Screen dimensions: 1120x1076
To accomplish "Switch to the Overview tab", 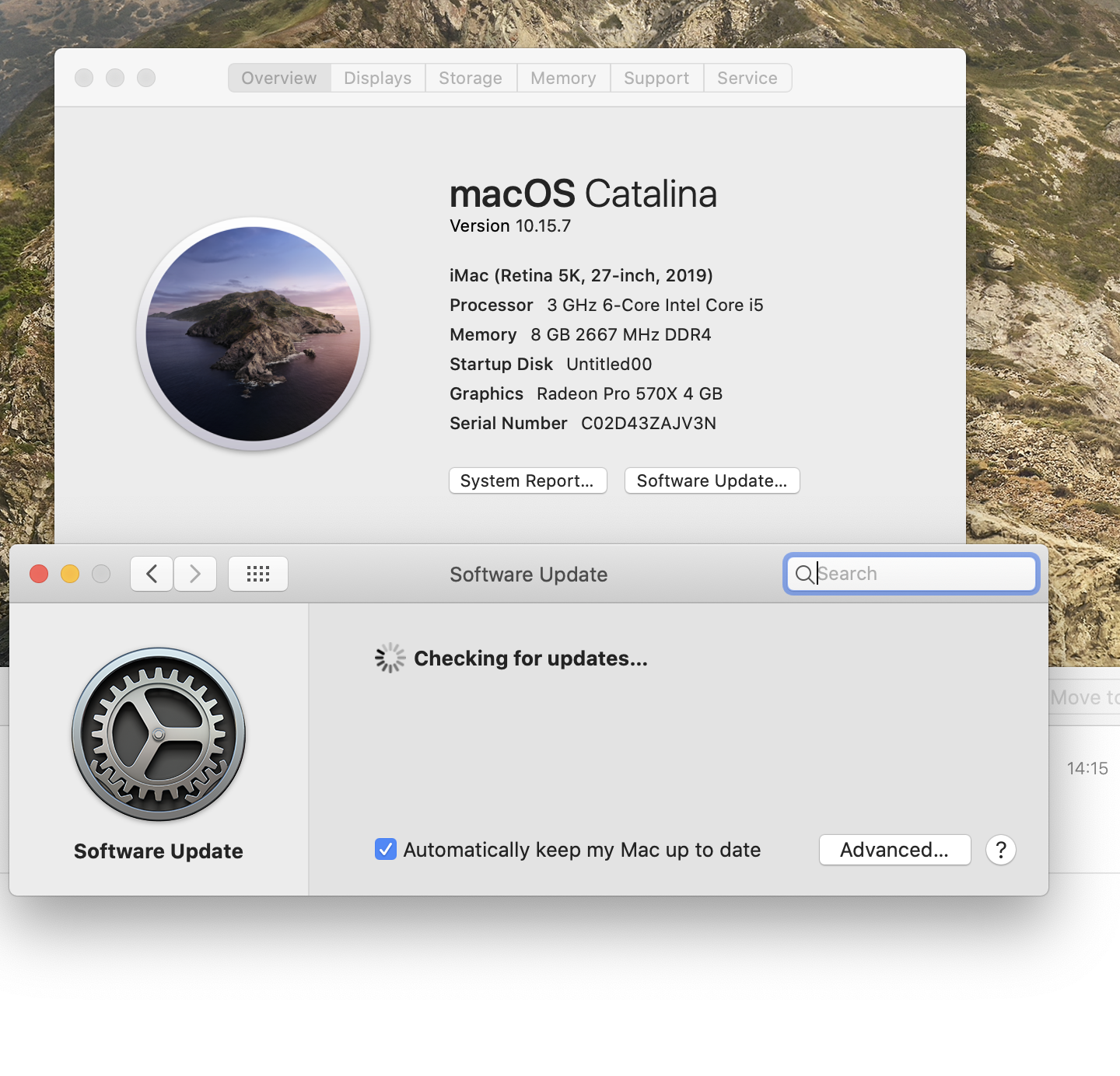I will pyautogui.click(x=279, y=78).
